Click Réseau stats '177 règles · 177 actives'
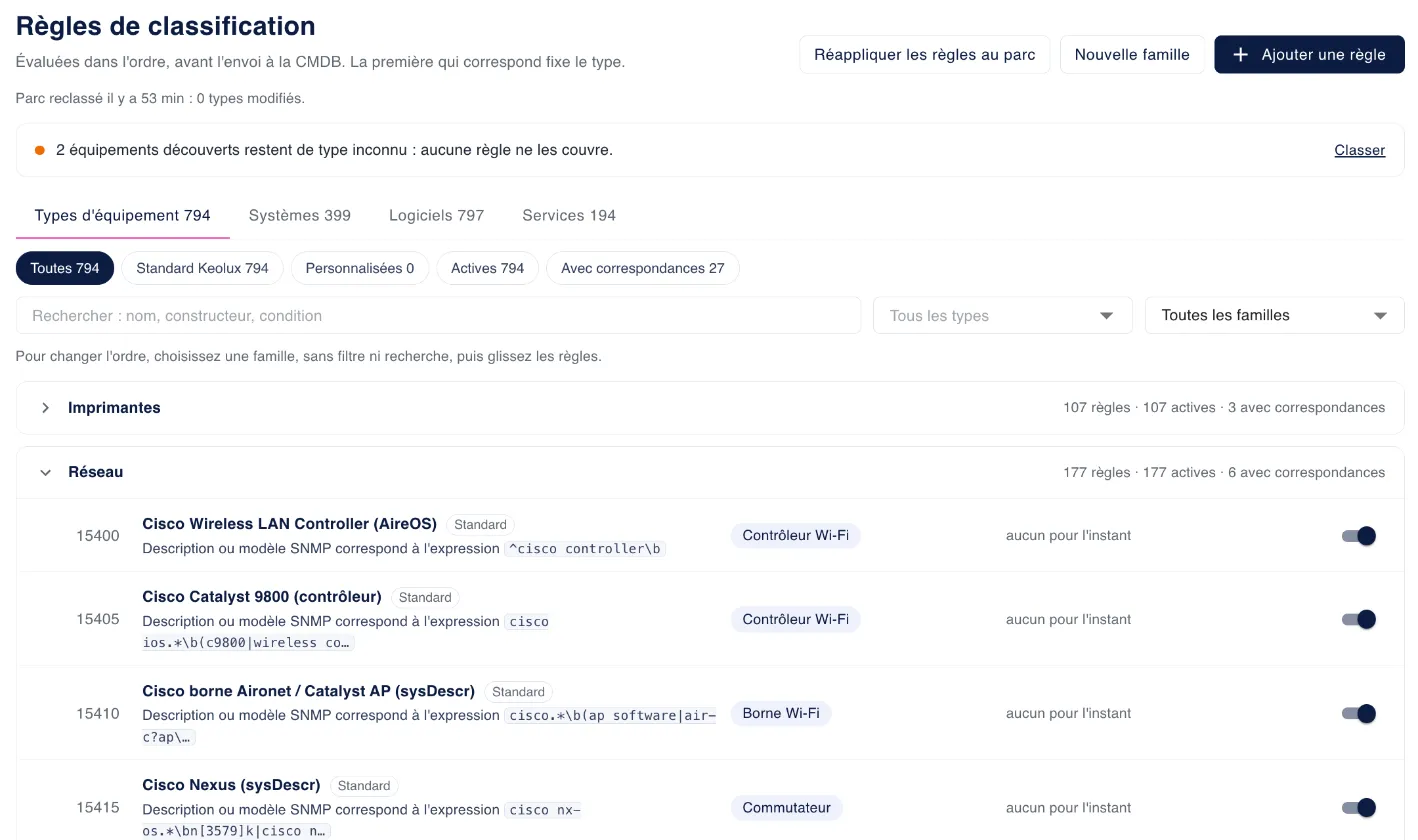The height and width of the screenshot is (840, 1418). click(1139, 472)
